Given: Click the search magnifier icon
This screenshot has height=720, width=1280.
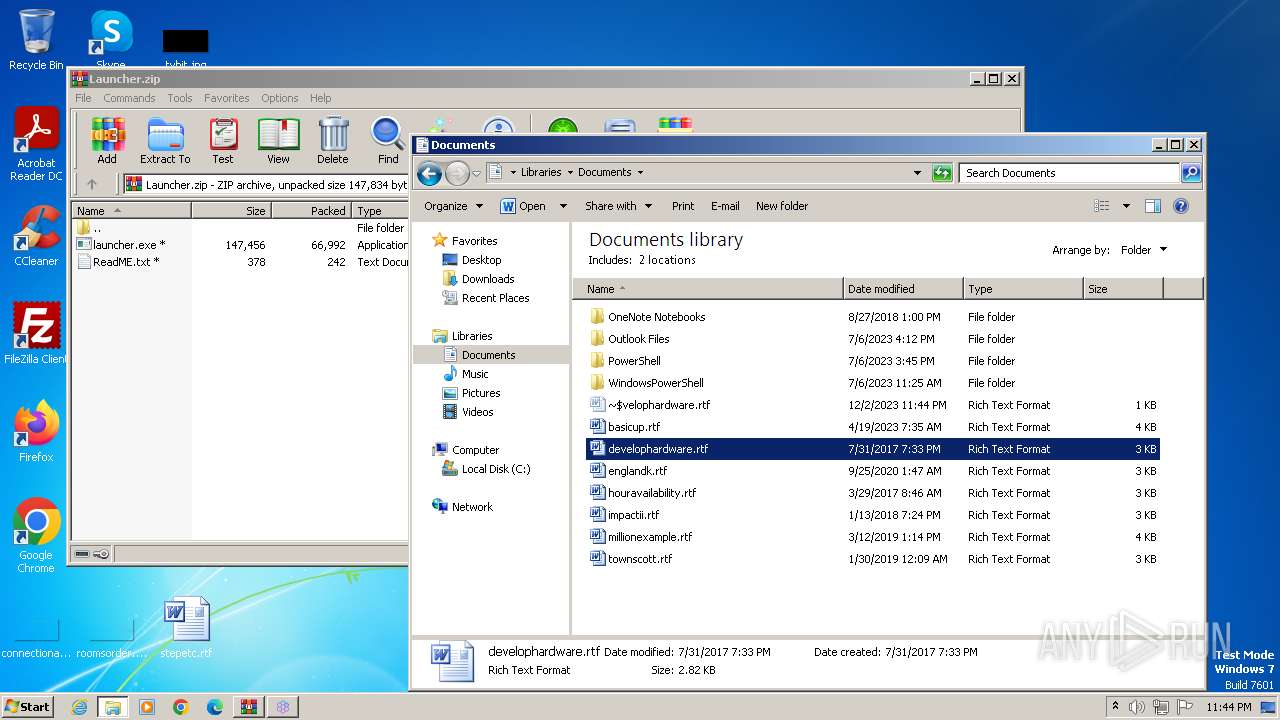Looking at the screenshot, I should click(1190, 173).
